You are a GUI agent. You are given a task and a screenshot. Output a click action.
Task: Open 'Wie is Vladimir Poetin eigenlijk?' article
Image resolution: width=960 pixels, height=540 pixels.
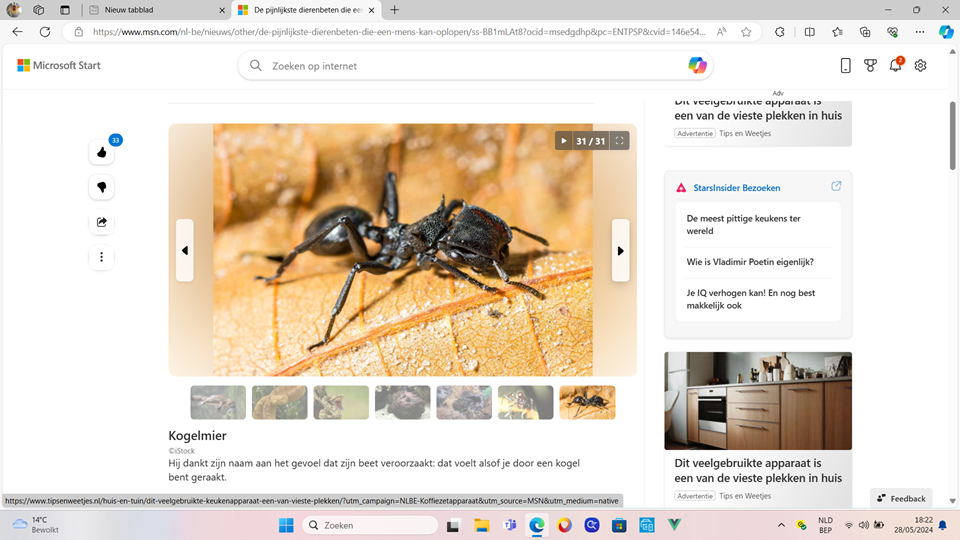(749, 262)
